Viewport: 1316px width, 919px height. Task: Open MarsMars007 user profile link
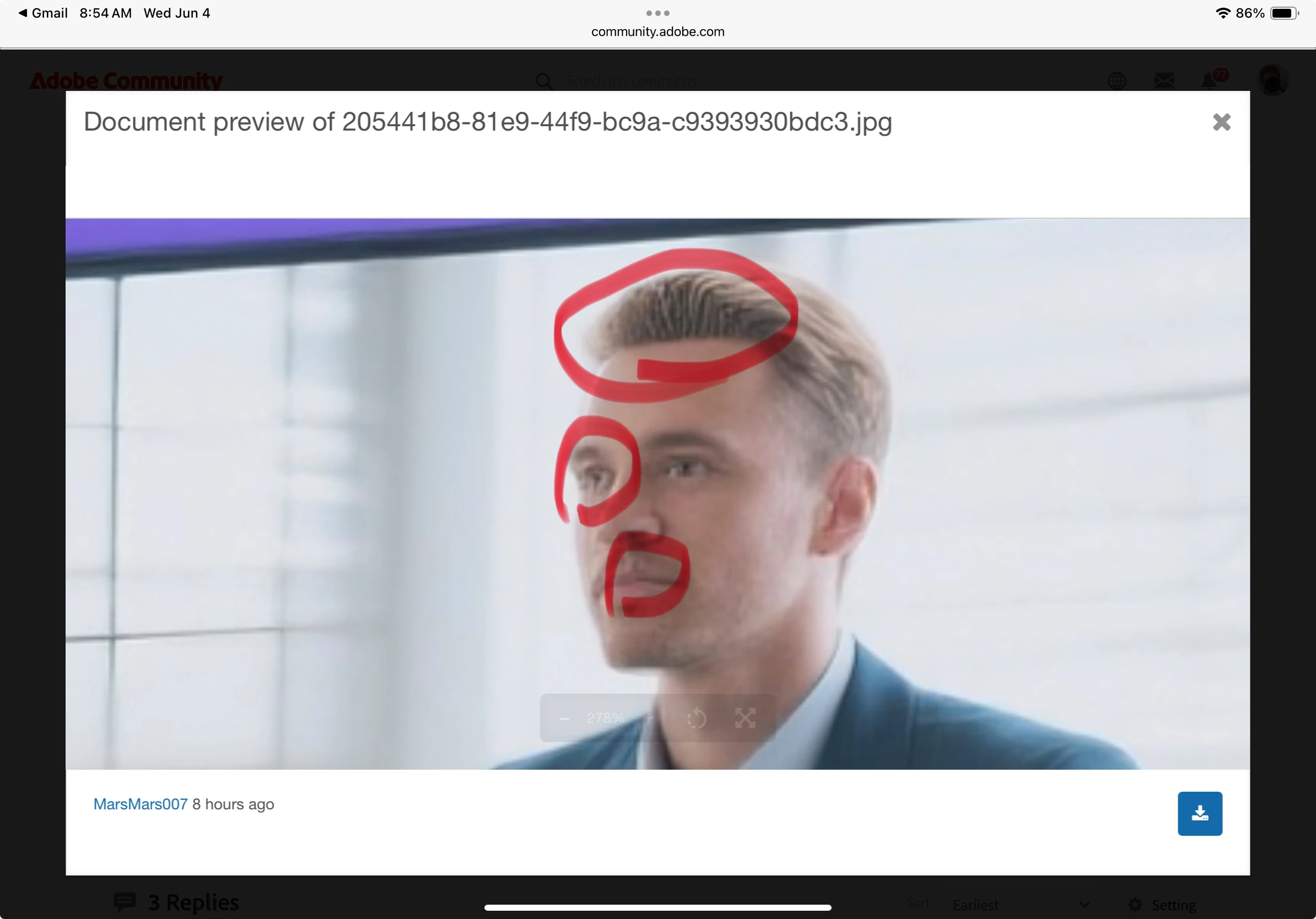coord(141,804)
